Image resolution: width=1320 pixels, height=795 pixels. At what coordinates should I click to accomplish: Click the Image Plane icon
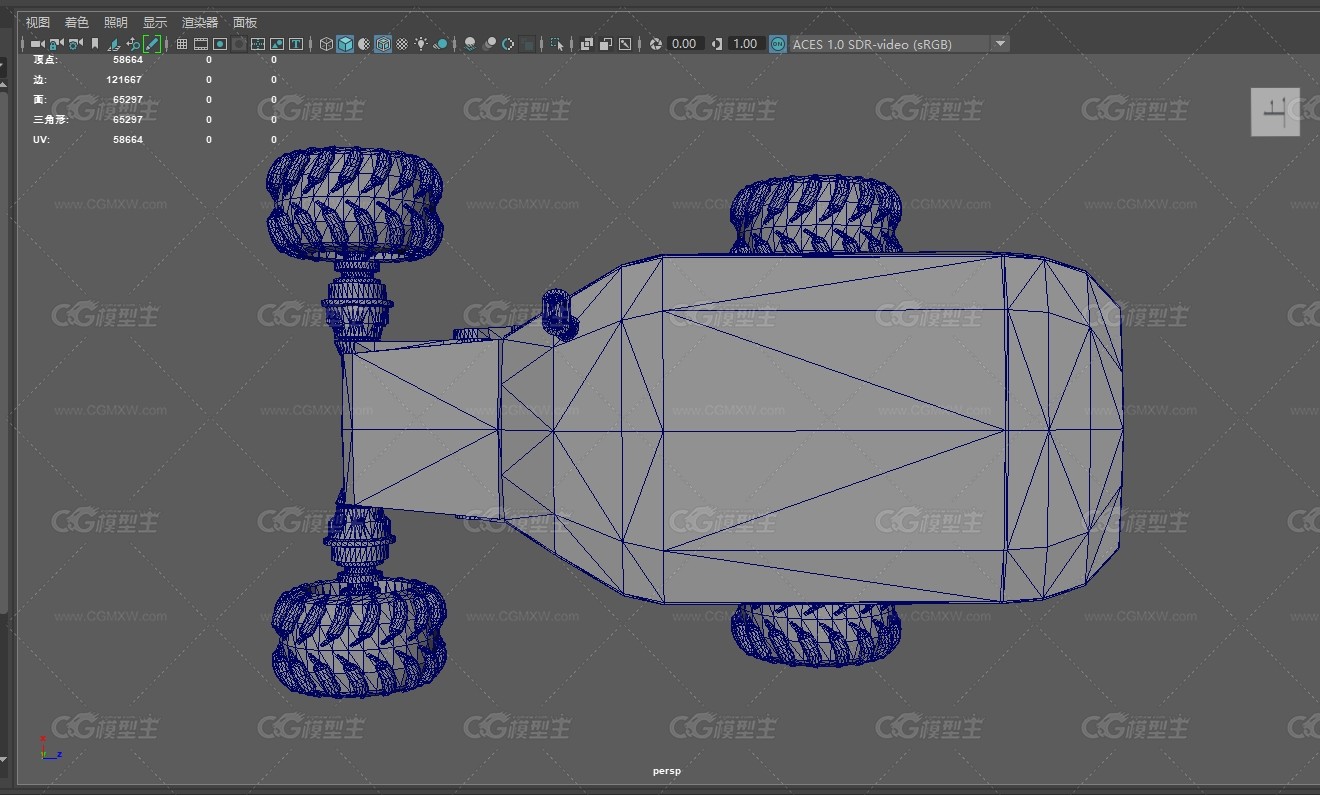113,44
